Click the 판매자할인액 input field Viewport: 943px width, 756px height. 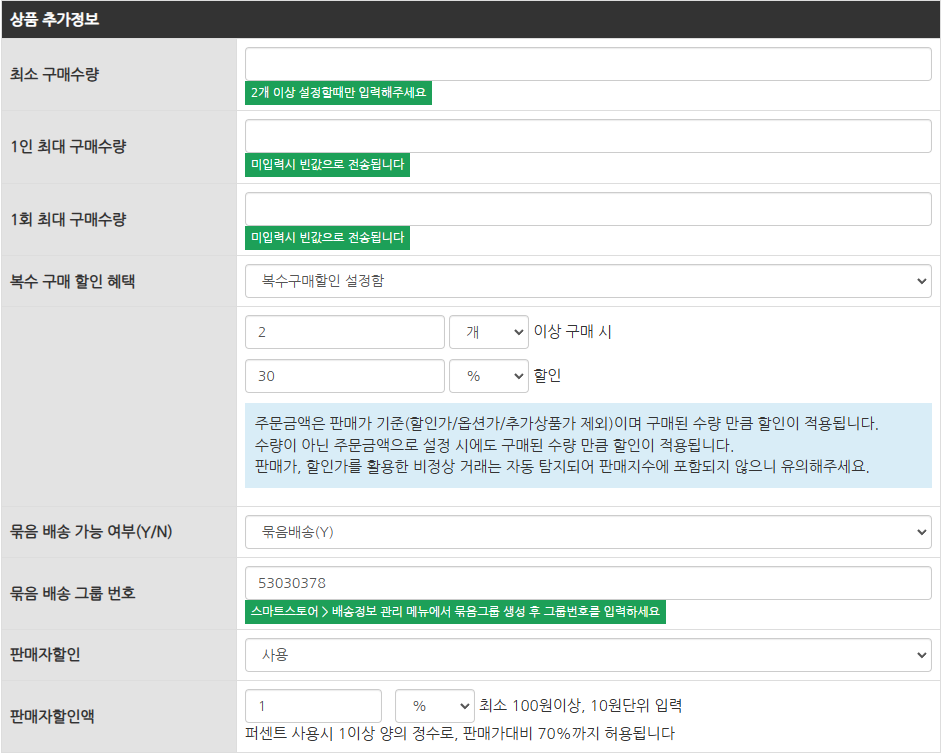pyautogui.click(x=313, y=706)
